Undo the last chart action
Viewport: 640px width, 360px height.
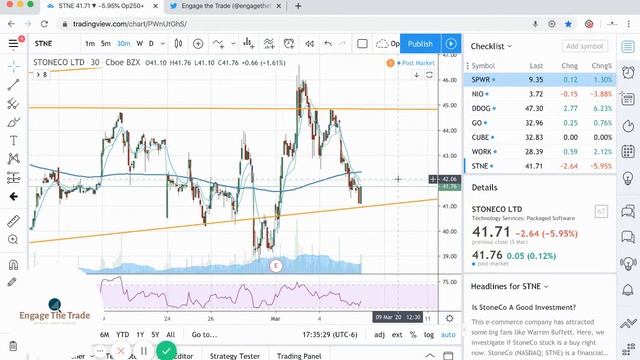(328, 43)
